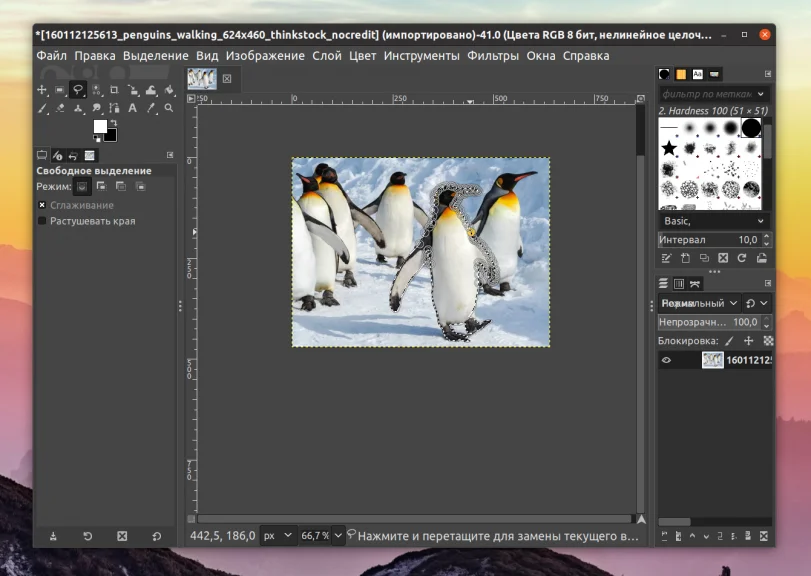Screen dimensions: 811x576
Task: Swap foreground and background colors
Action: pos(114,122)
